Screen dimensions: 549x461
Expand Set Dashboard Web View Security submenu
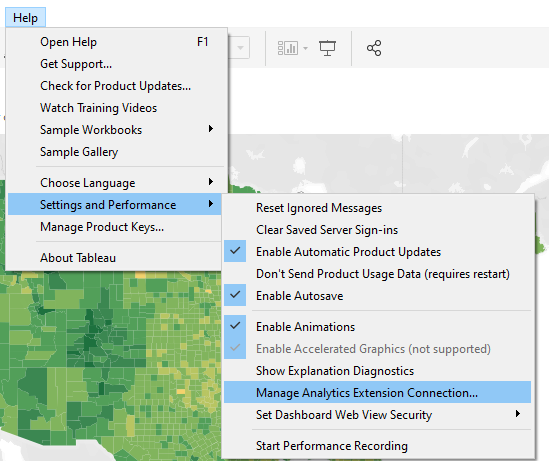(x=377, y=415)
